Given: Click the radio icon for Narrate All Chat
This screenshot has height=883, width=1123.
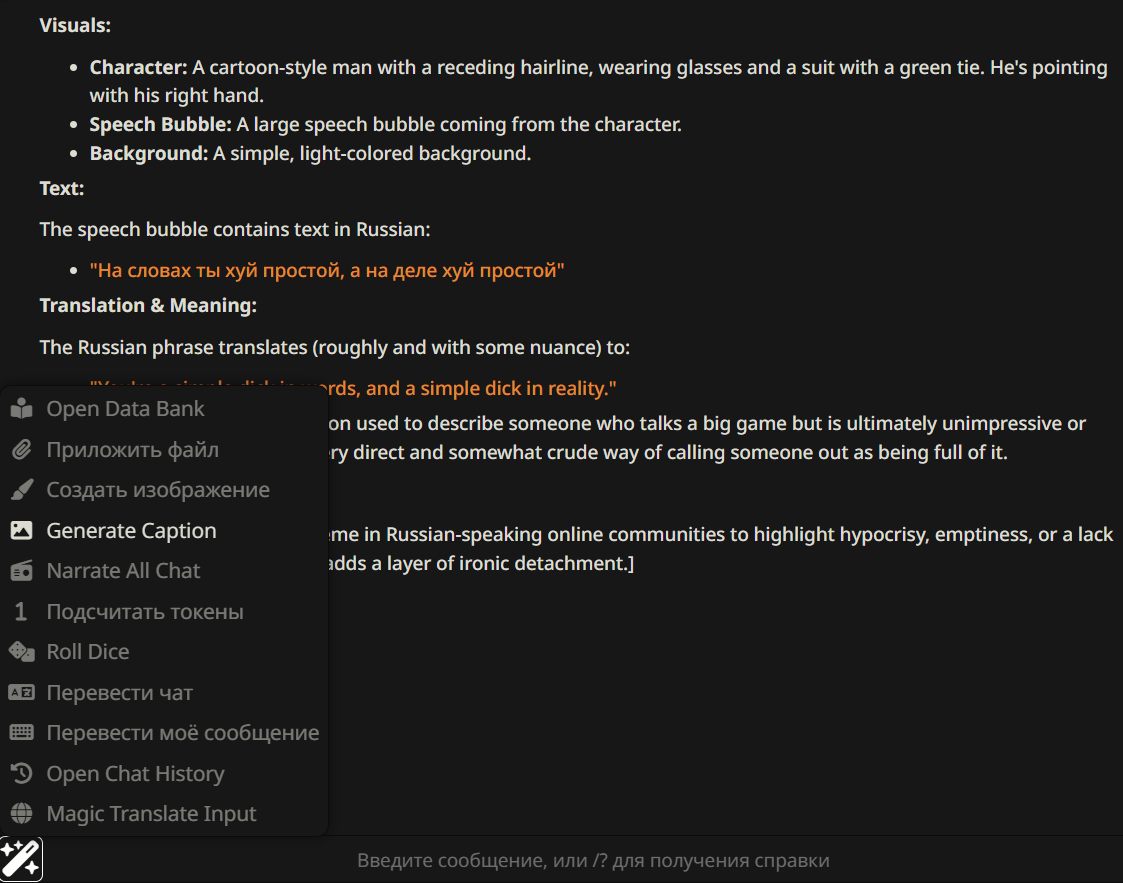Looking at the screenshot, I should 21,571.
